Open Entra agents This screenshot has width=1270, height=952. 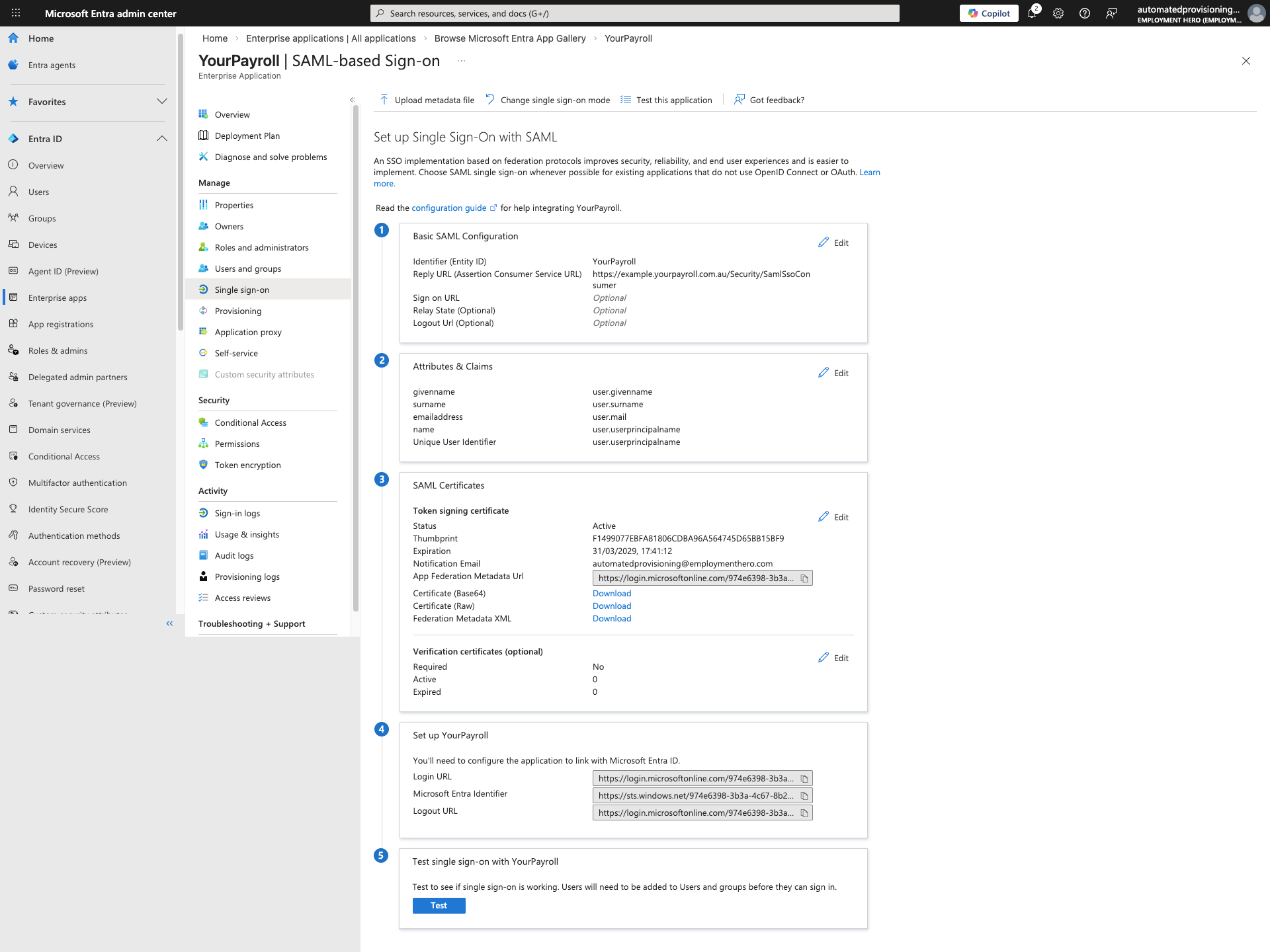(52, 65)
